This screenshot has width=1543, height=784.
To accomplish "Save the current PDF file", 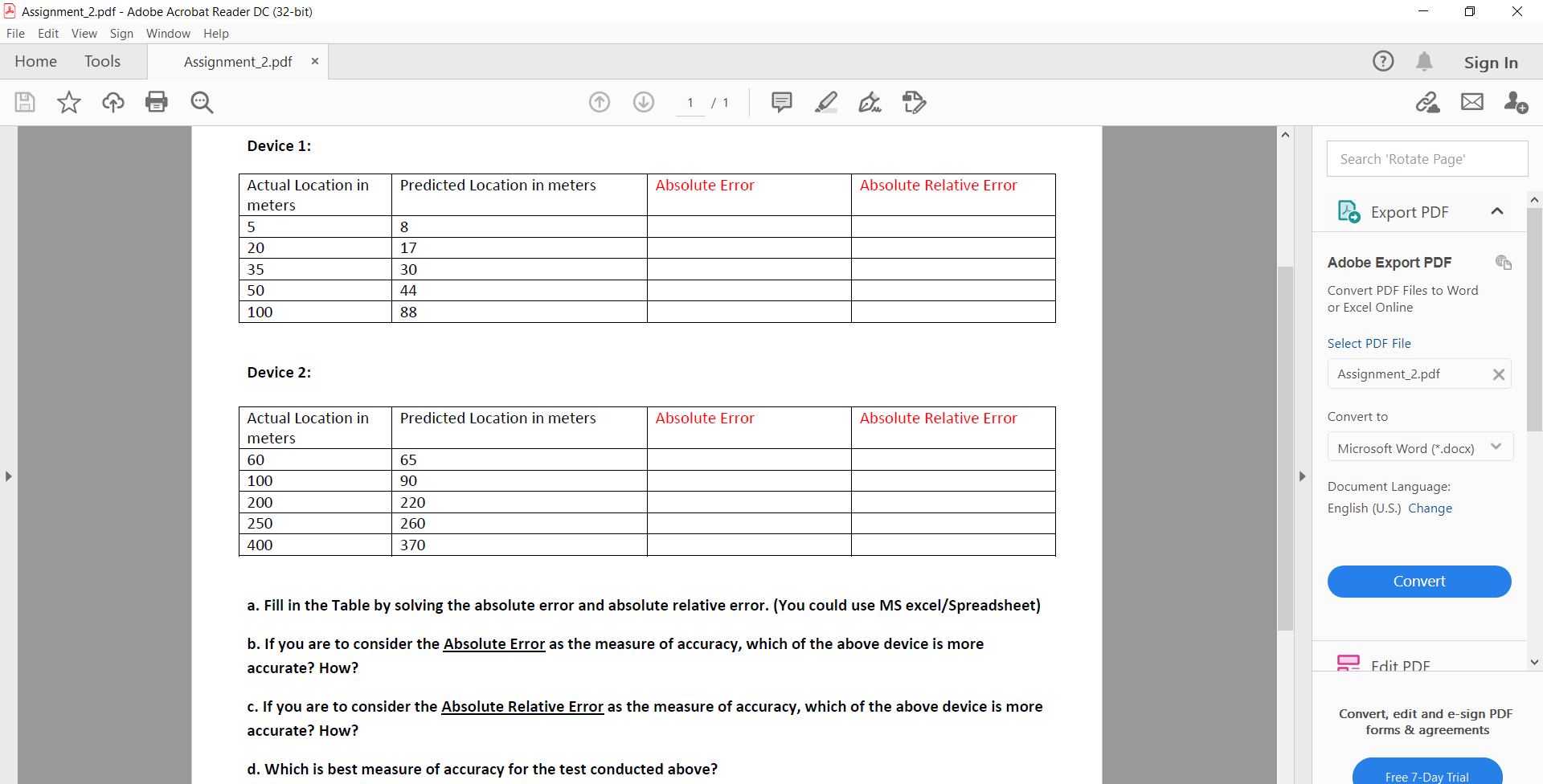I will coord(24,102).
